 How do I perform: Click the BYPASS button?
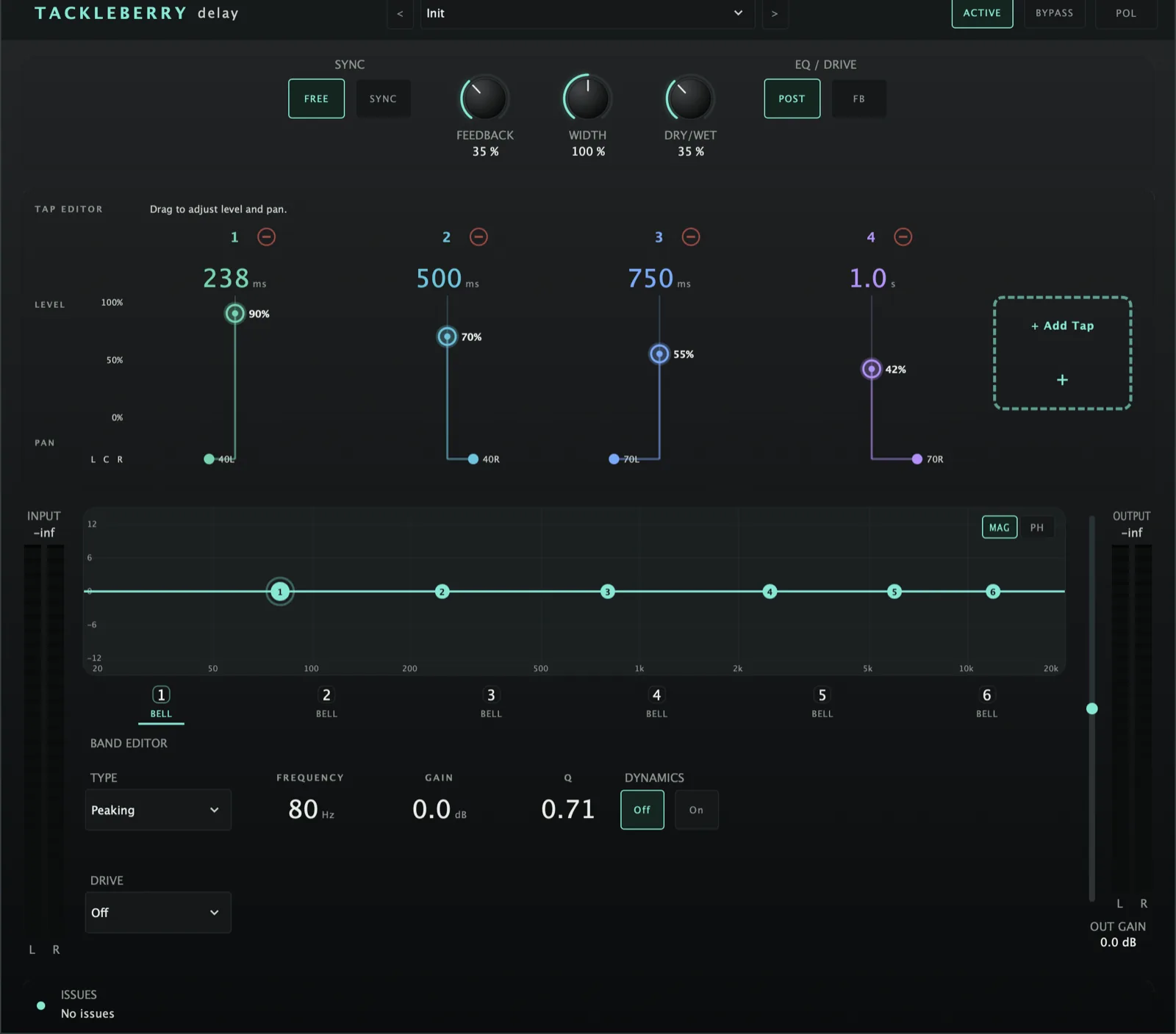(1054, 13)
